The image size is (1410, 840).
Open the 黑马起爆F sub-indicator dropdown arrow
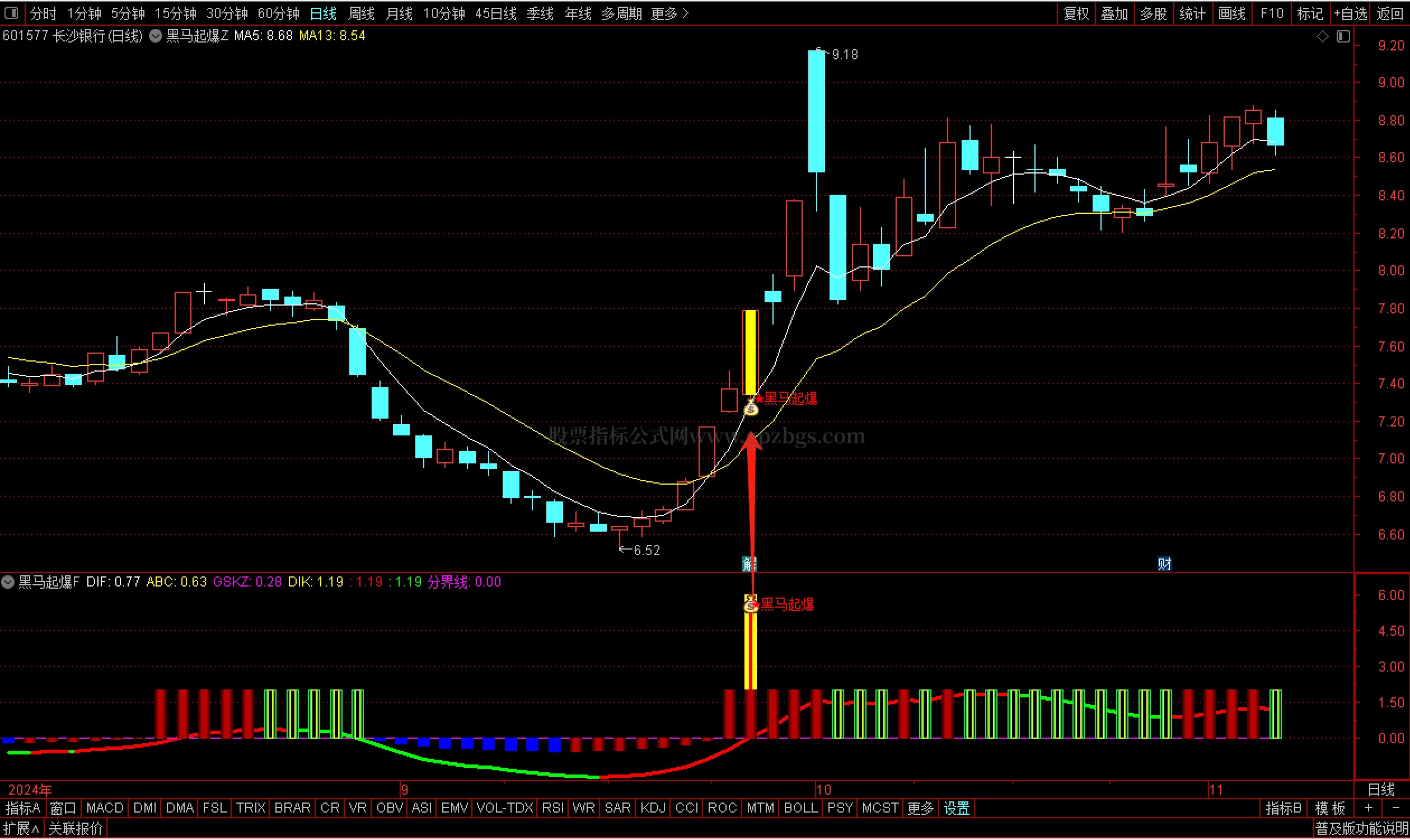point(8,582)
